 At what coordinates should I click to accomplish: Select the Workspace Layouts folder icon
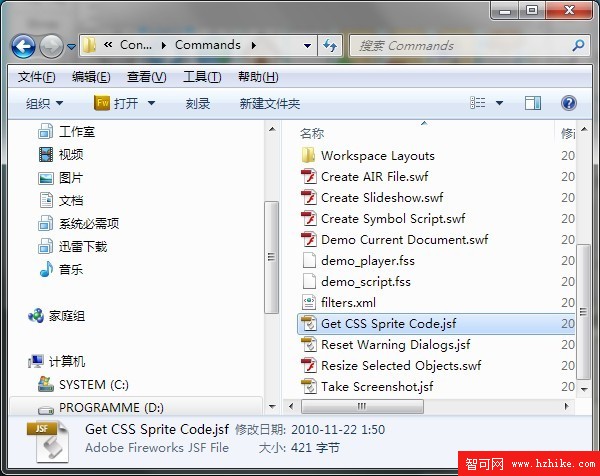point(308,156)
